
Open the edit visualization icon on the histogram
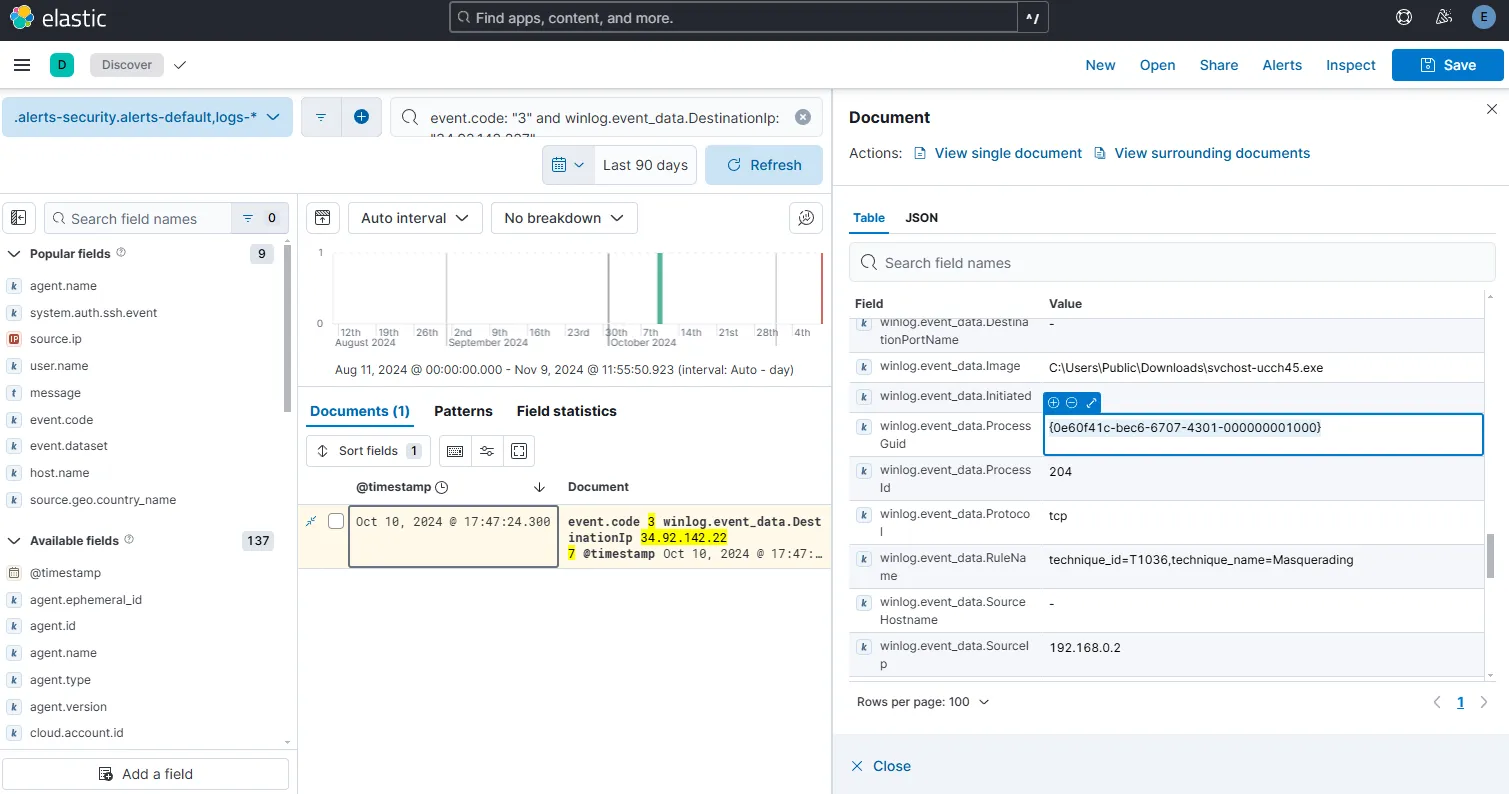[806, 217]
